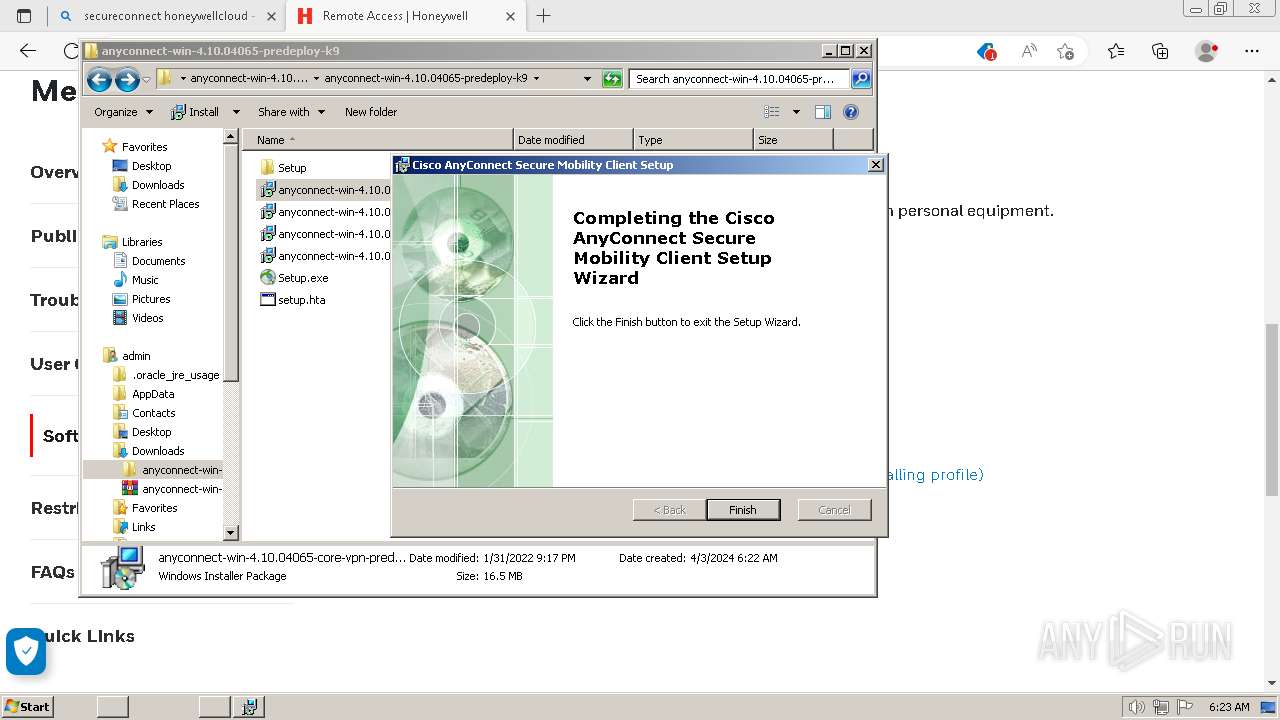1280x720 pixels.
Task: Click the blue shield badge on web page
Action: coord(26,652)
